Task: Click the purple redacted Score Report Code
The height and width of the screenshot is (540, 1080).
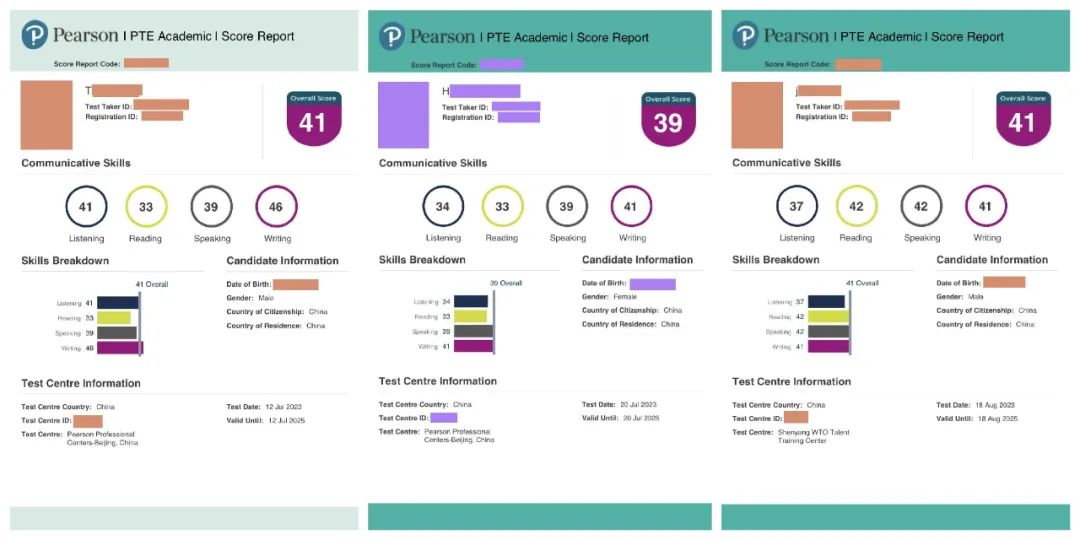Action: click(501, 64)
